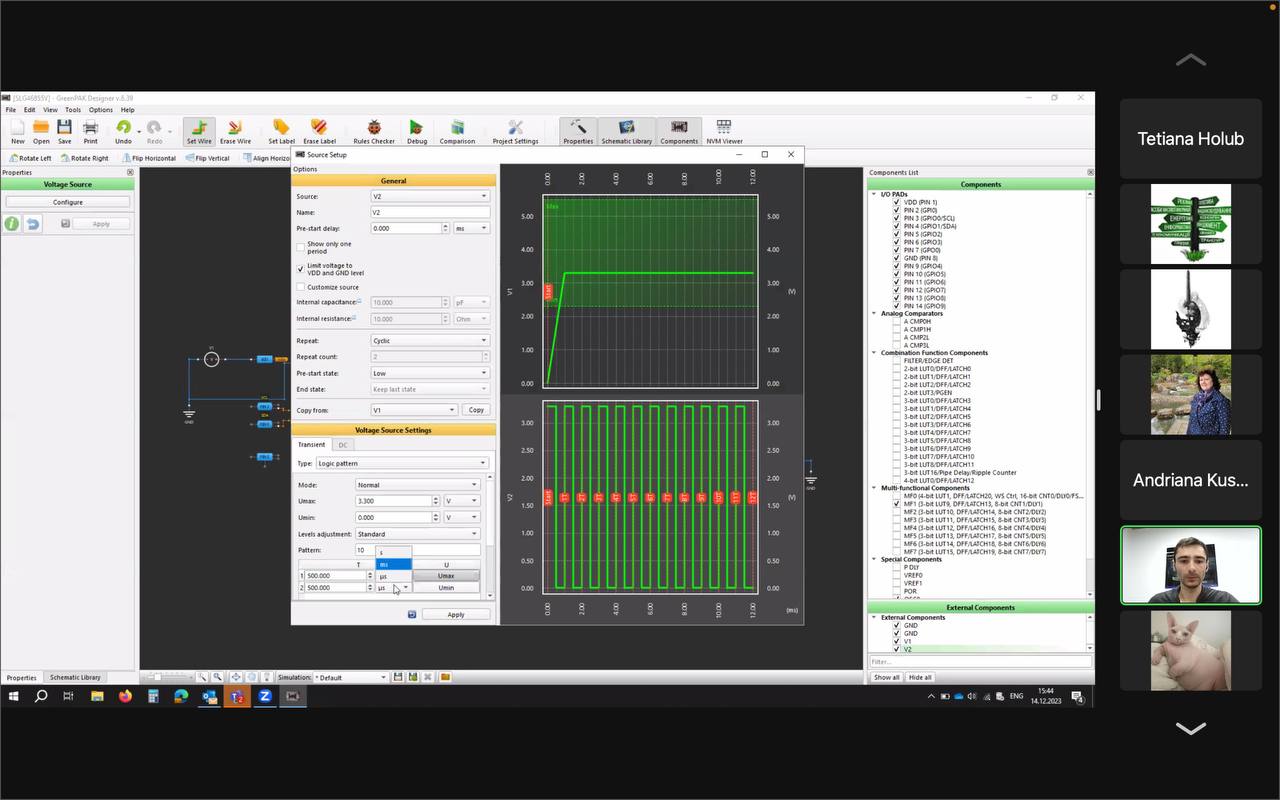Open Zoom from the Windows taskbar
Viewport: 1280px width, 800px height.
point(265,696)
